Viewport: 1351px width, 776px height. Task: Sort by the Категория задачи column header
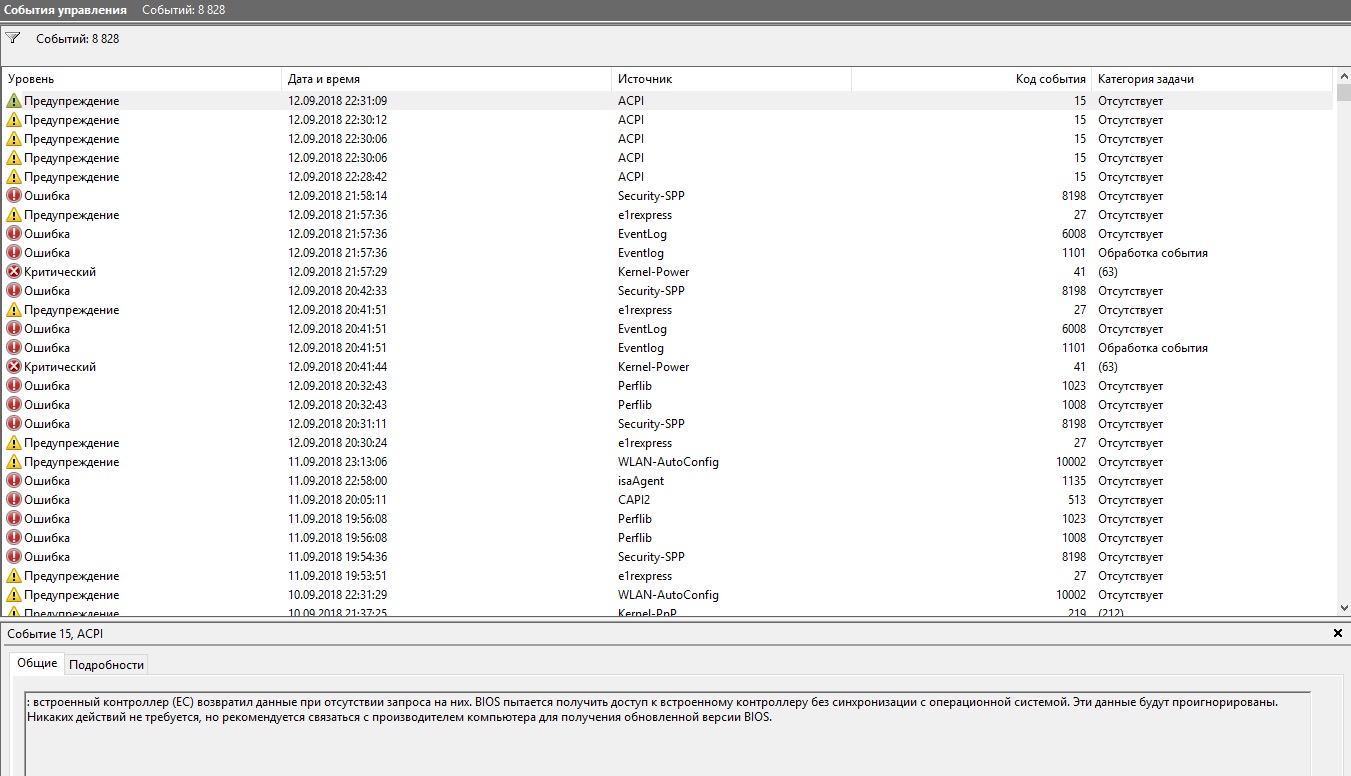coord(1212,79)
